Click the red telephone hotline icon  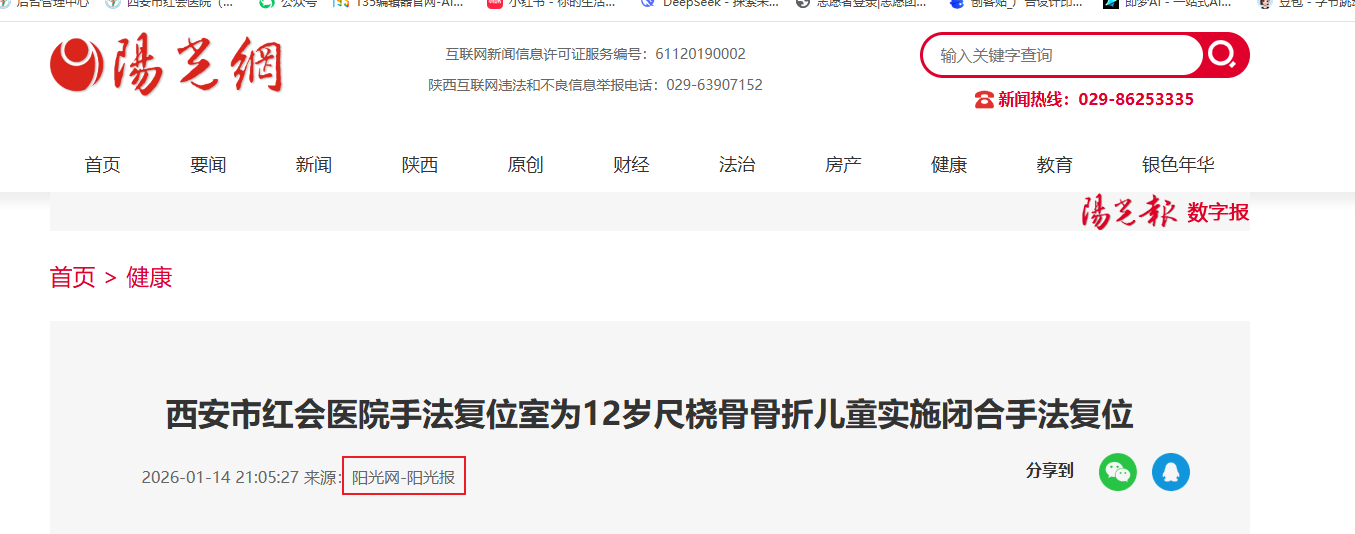click(x=984, y=99)
